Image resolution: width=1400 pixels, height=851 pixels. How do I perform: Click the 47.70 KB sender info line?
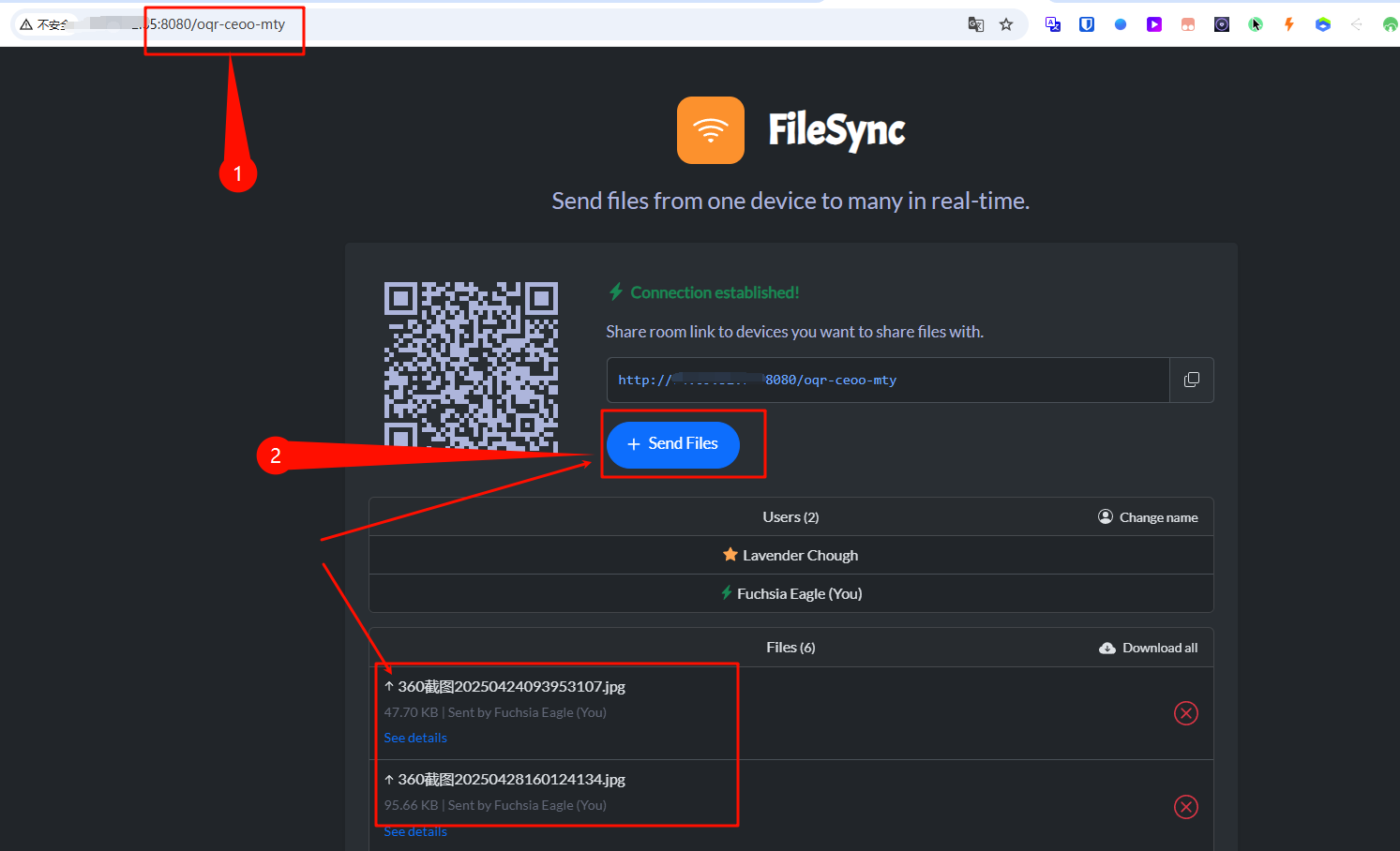click(x=495, y=712)
